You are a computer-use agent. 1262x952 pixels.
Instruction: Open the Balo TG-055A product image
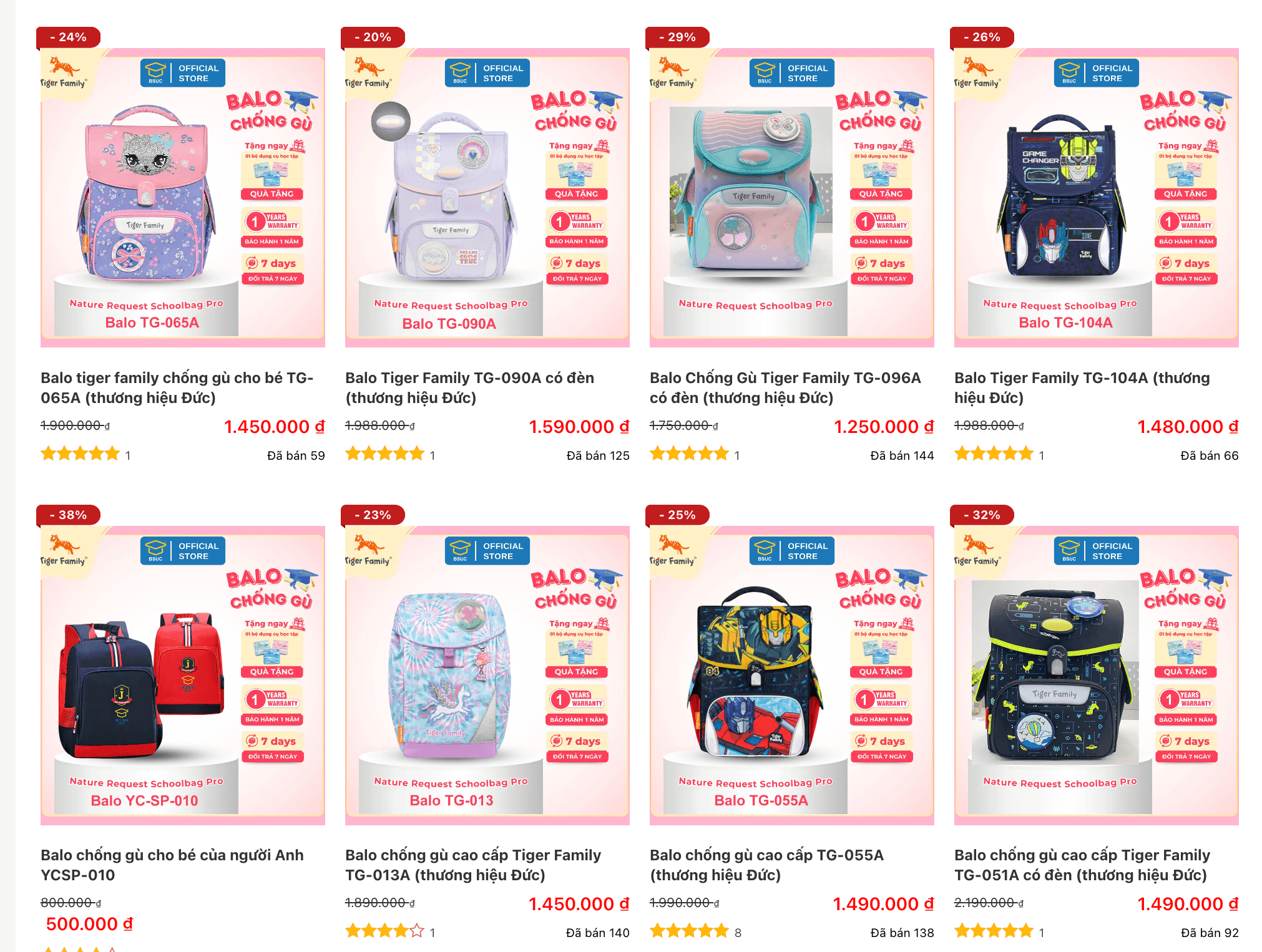[x=792, y=675]
